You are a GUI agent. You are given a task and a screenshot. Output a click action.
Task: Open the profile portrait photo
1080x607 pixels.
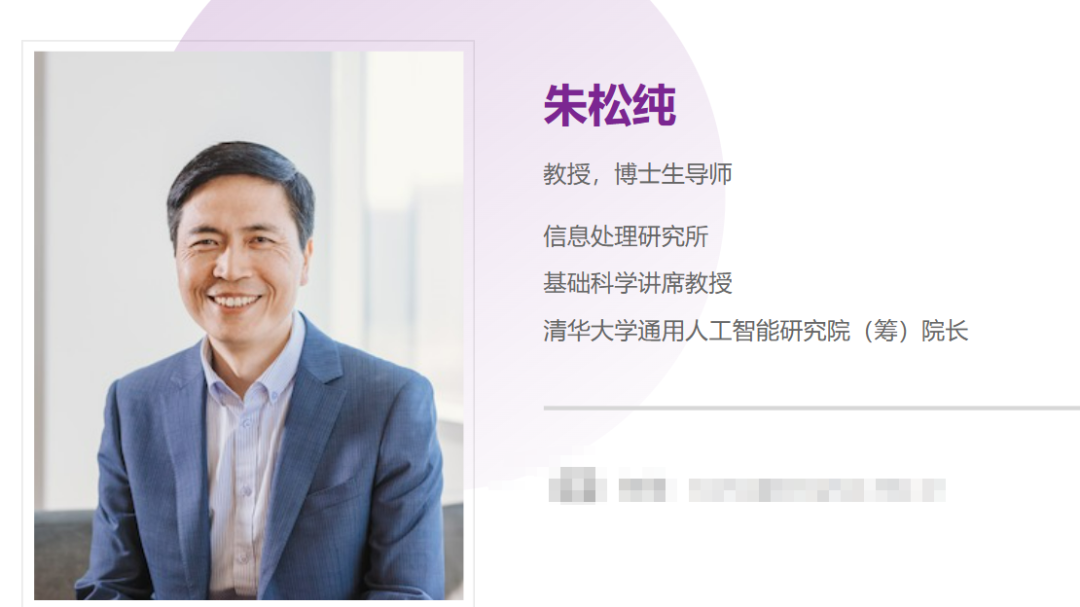point(249,325)
